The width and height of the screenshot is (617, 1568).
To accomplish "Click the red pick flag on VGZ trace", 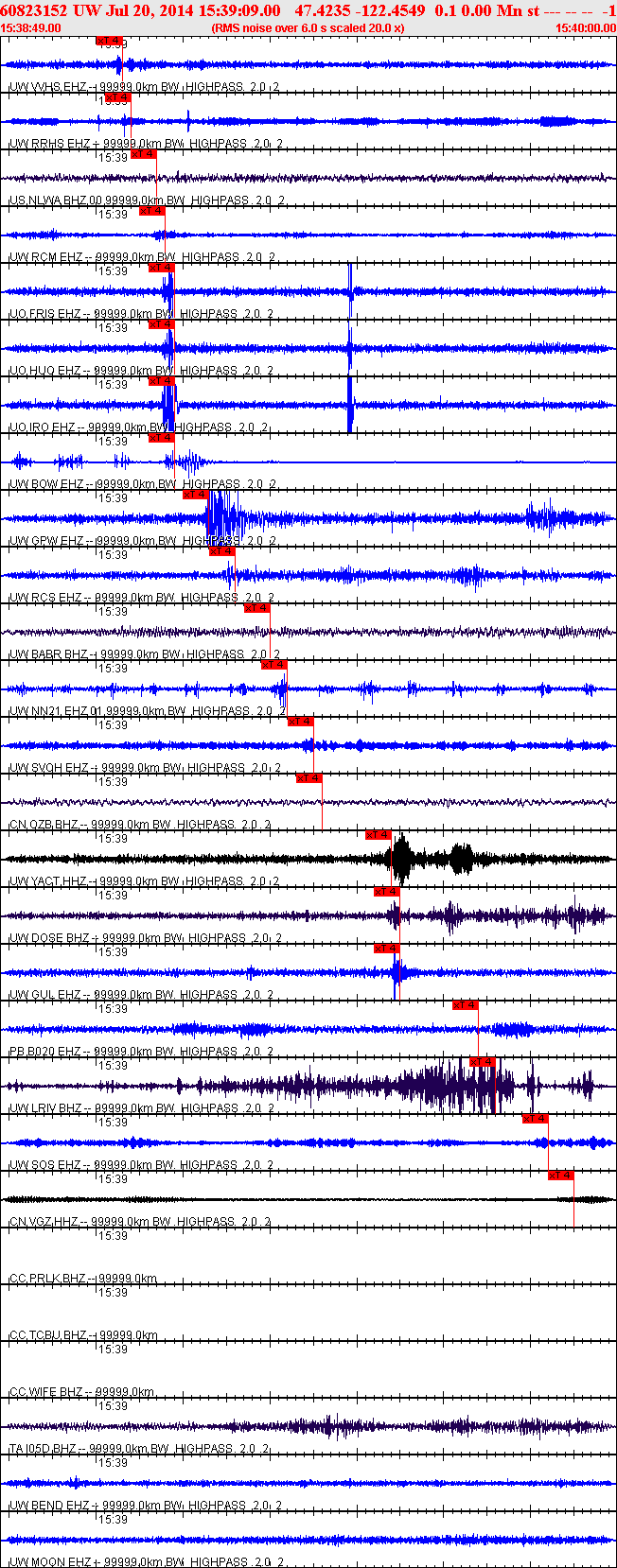I will [561, 1176].
